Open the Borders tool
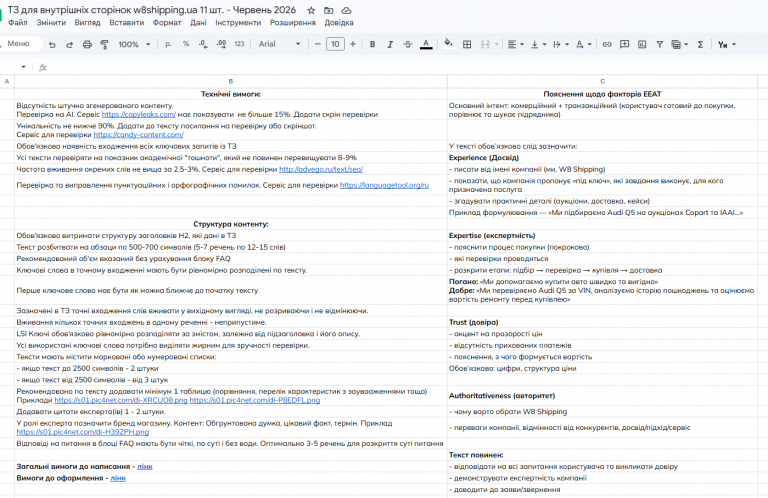The width and height of the screenshot is (768, 498). [467, 45]
